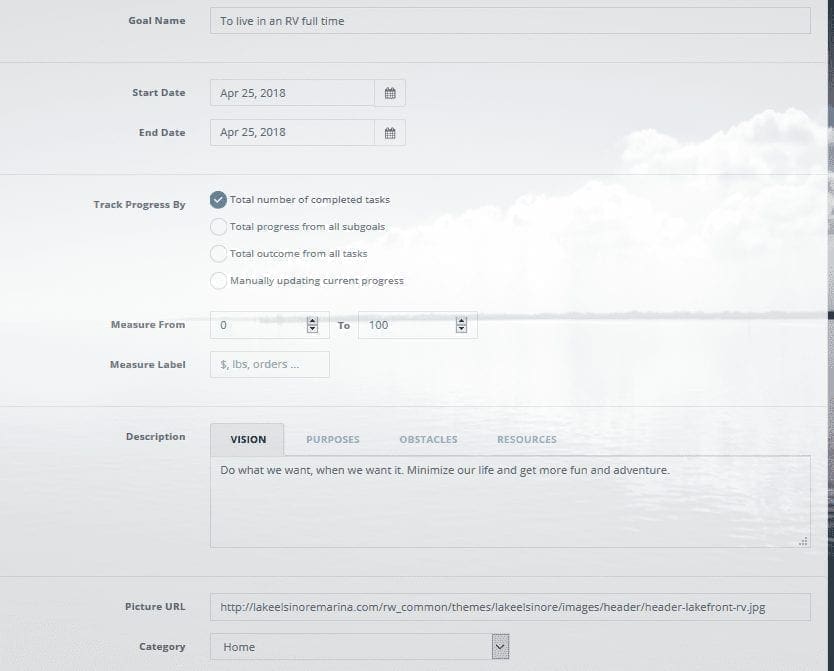Click the Measure To number field
834x671 pixels.
click(418, 325)
